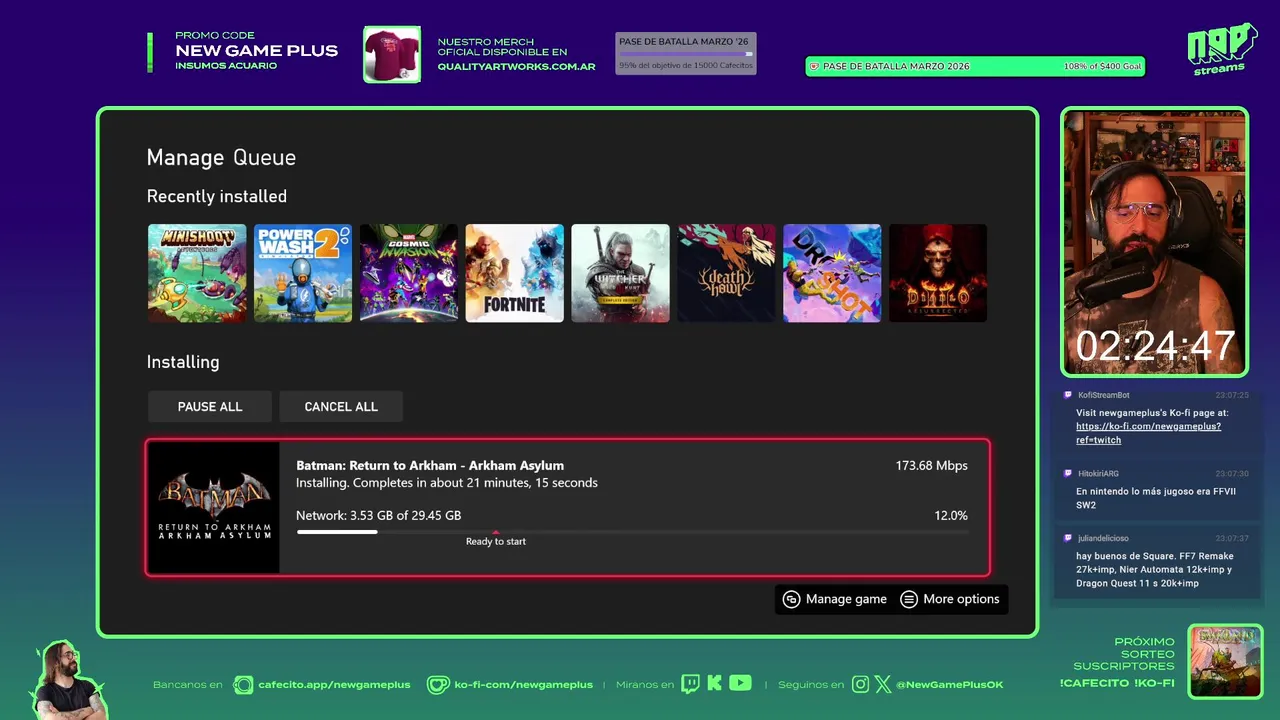Click the @NewGamePlusOK handle
The height and width of the screenshot is (720, 1280).
950,685
